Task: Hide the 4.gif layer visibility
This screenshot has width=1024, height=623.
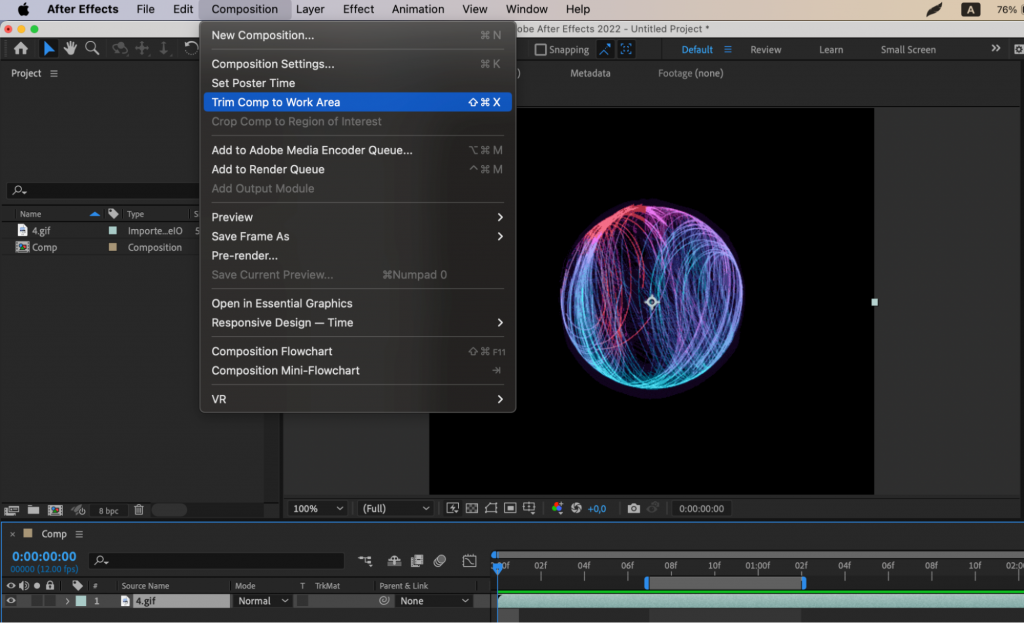Action: click(x=12, y=600)
